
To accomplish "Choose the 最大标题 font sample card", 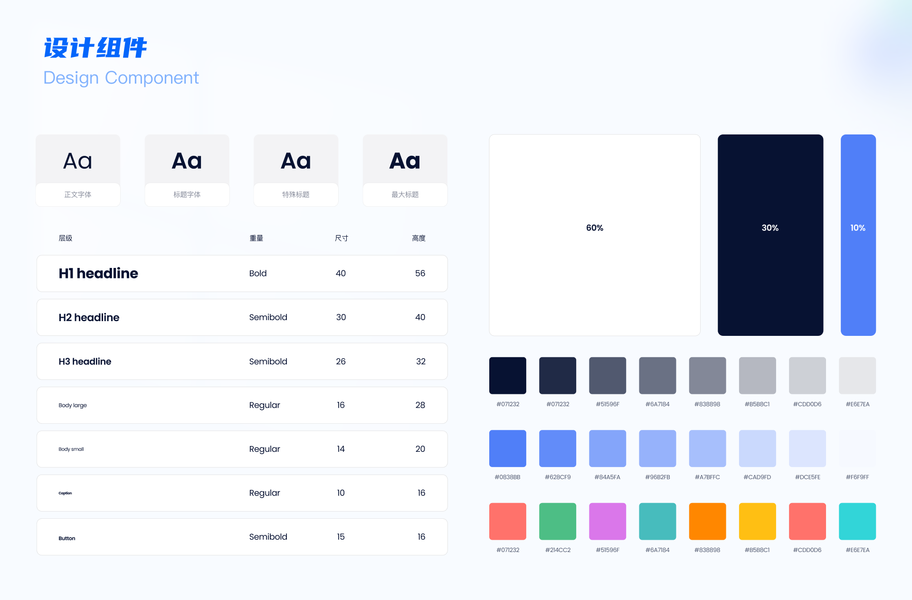I will click(405, 170).
